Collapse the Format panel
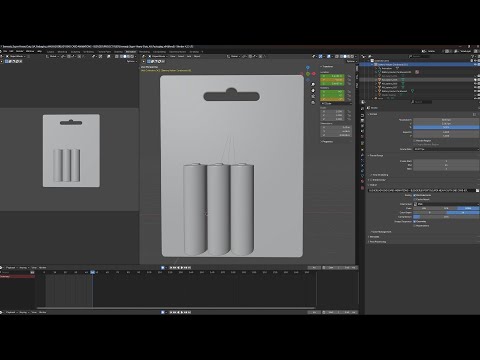Image resolution: width=480 pixels, height=360 pixels. point(374,114)
